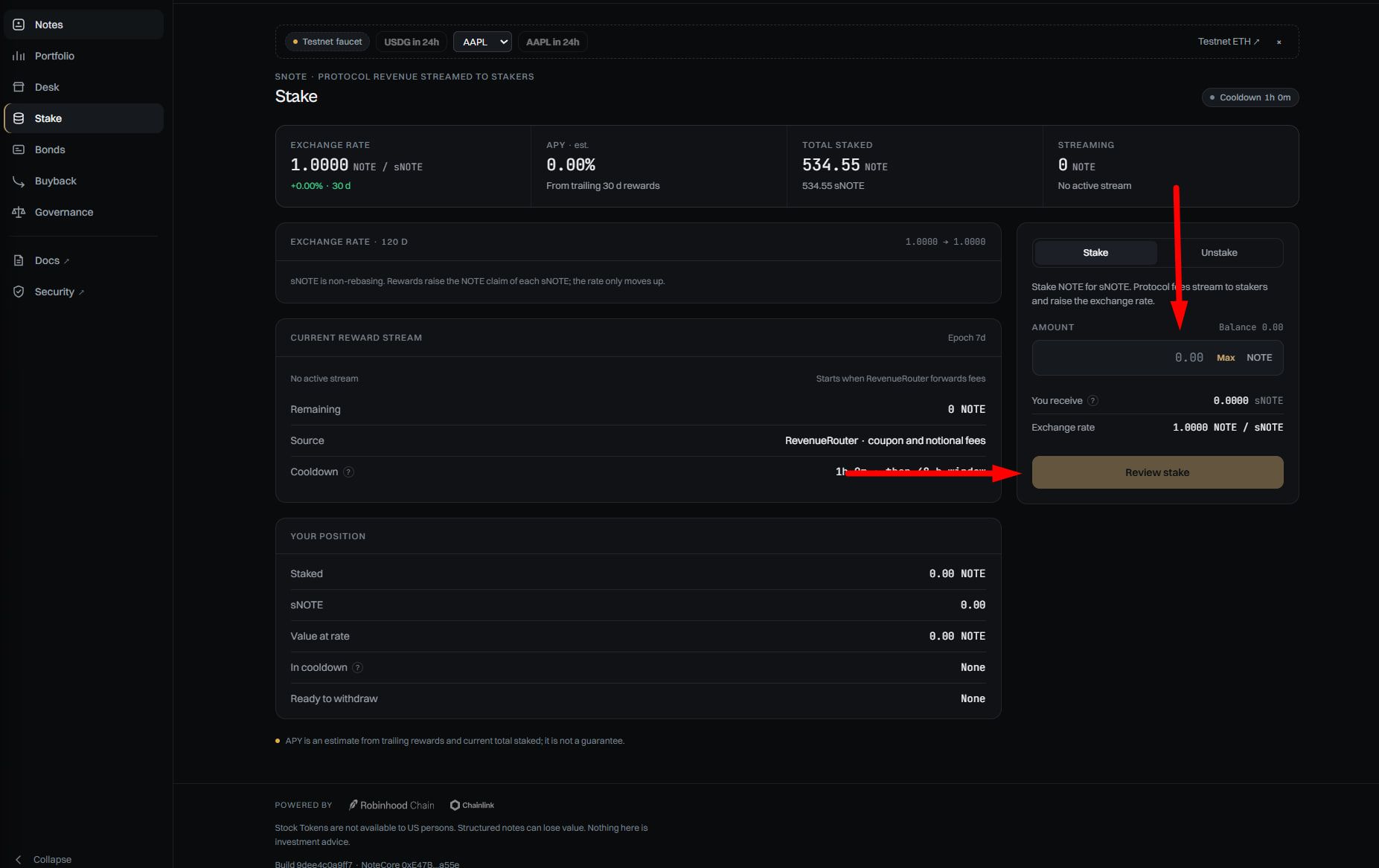
Task: Go to Portfolio in the sidebar menu
Action: (x=83, y=56)
